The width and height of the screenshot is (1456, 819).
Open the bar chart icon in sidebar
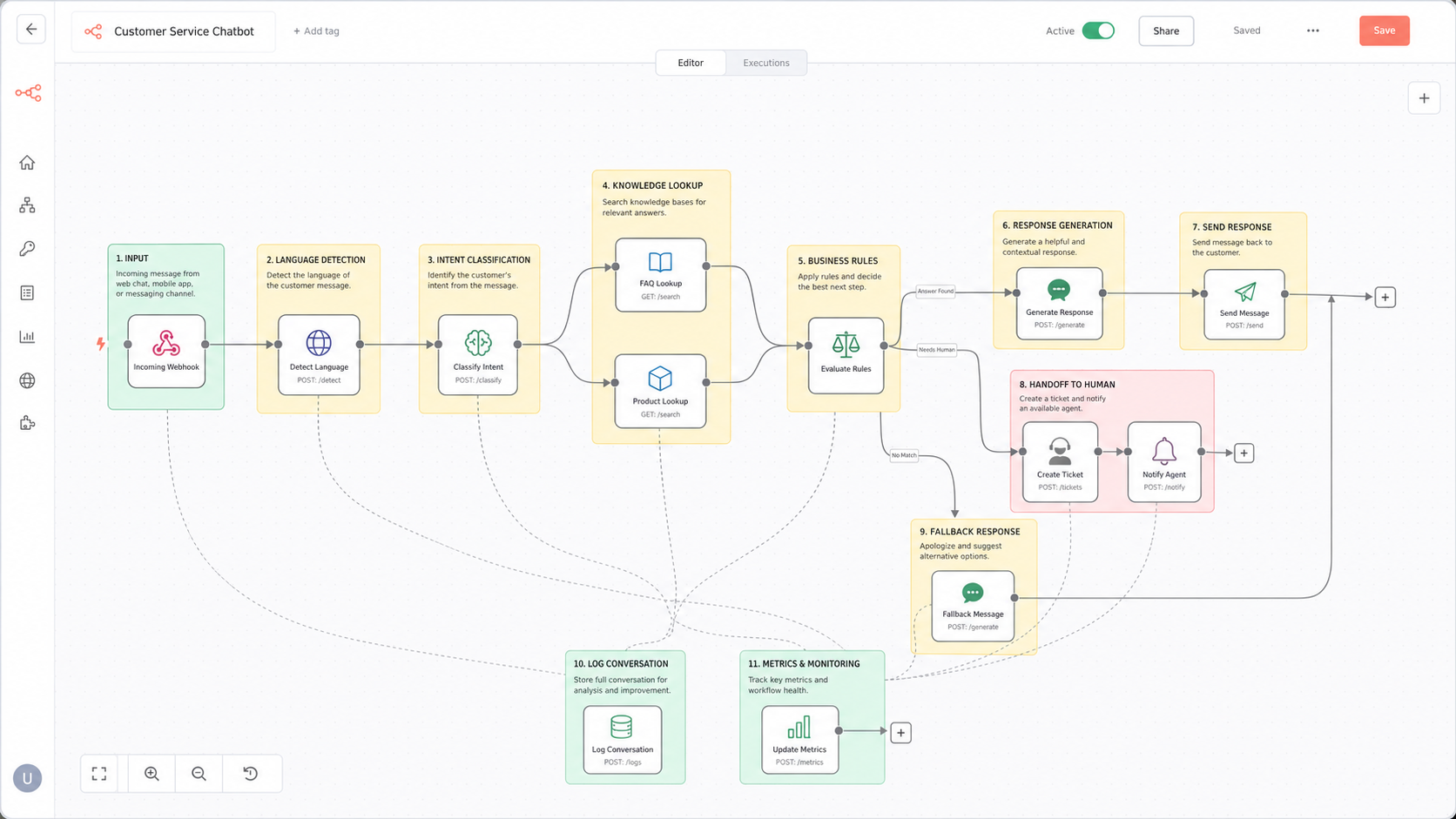(27, 337)
